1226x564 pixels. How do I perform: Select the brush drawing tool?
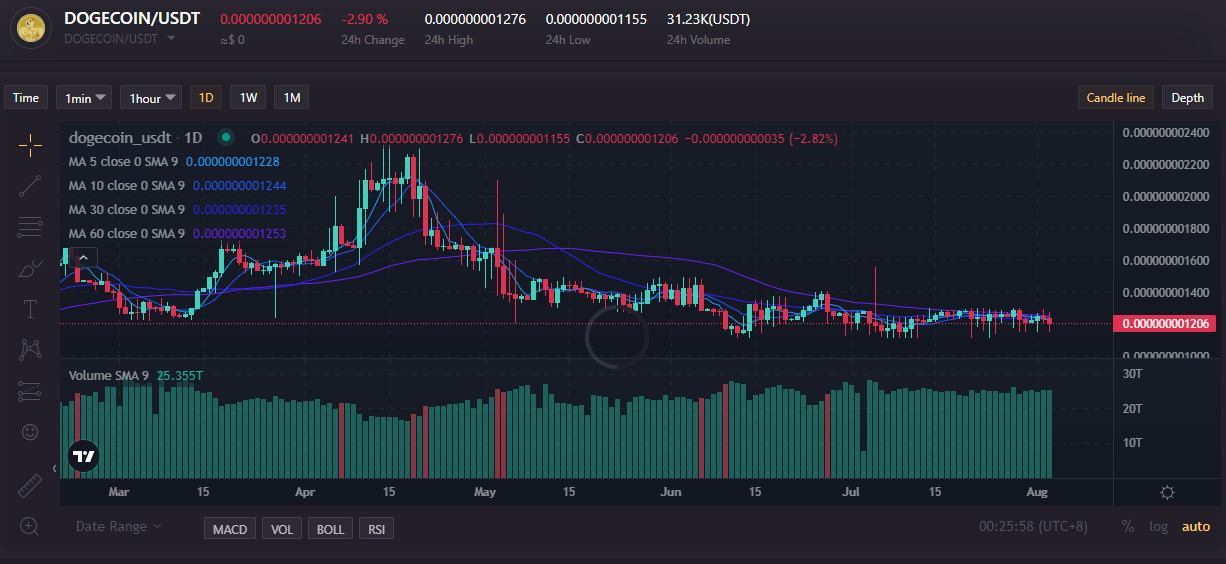(x=30, y=268)
